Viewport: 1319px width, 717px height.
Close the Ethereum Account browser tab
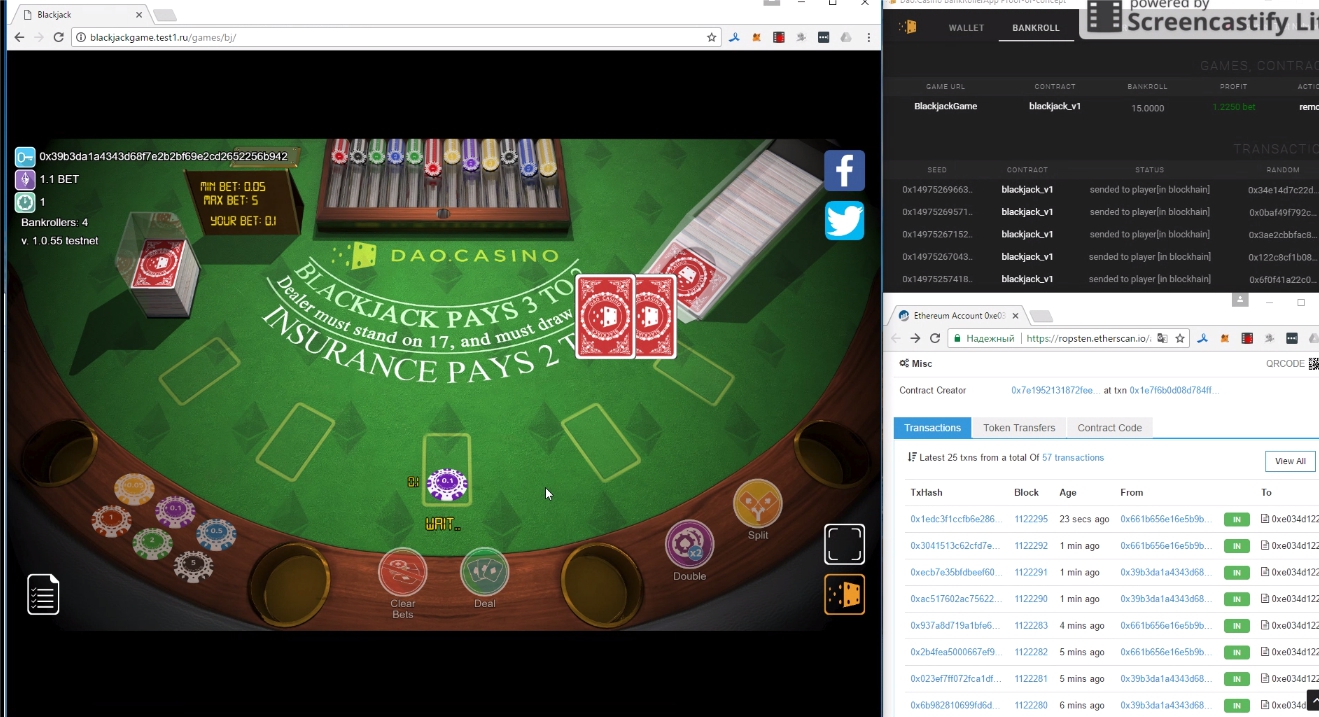coord(1014,316)
